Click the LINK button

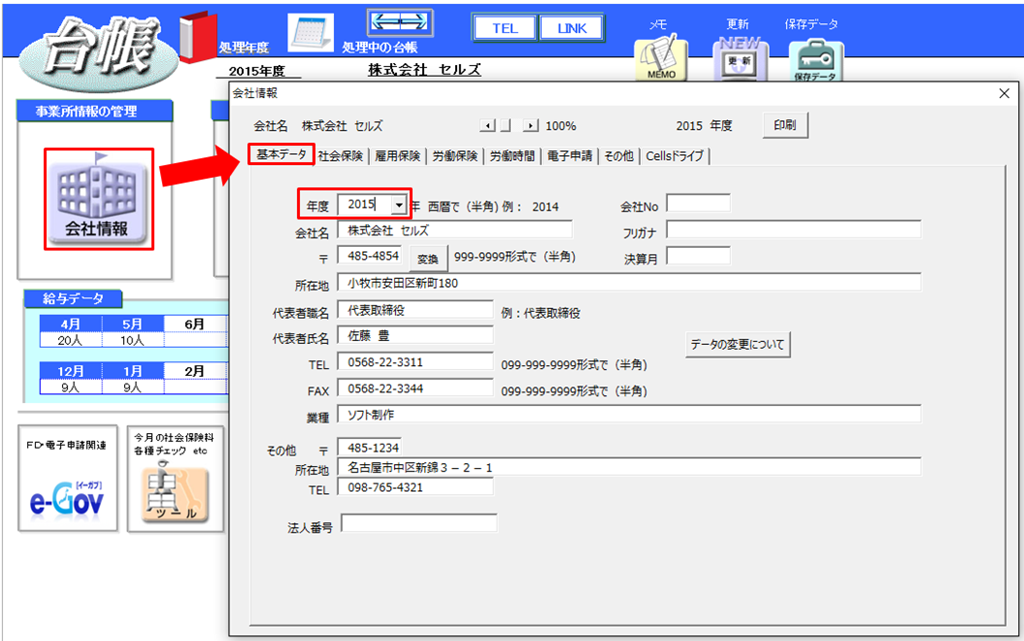(571, 28)
